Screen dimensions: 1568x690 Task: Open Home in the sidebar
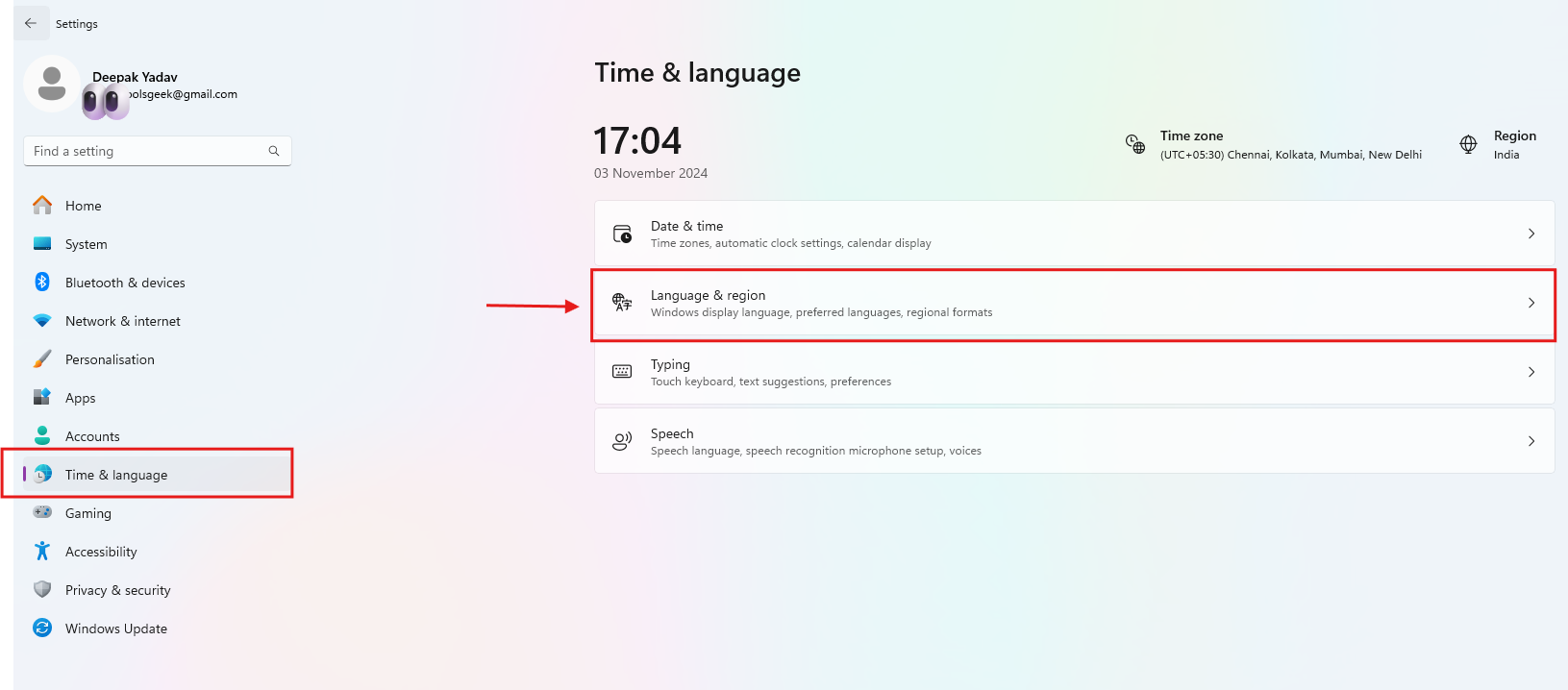(158, 206)
